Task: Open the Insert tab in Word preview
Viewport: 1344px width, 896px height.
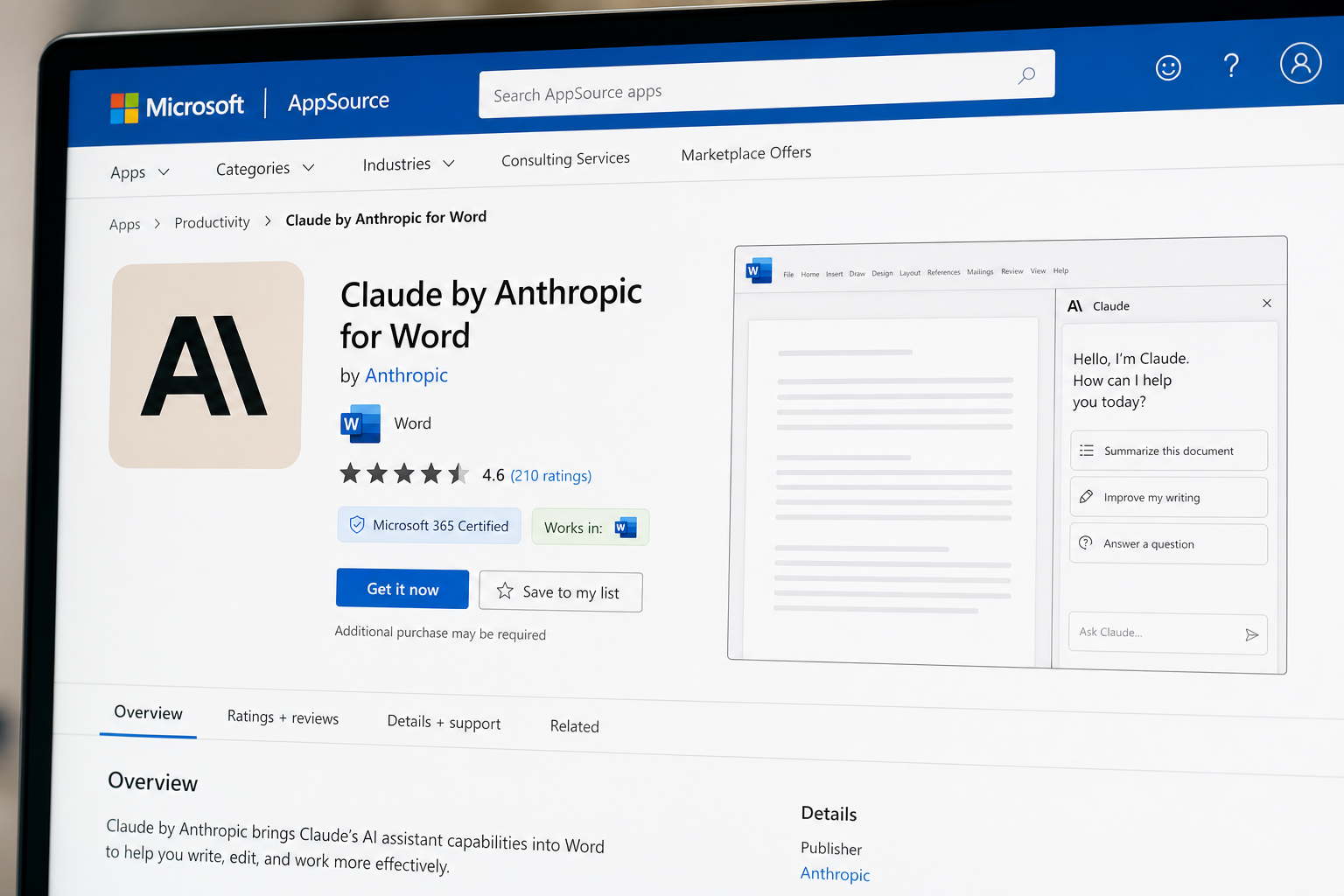Action: click(834, 274)
